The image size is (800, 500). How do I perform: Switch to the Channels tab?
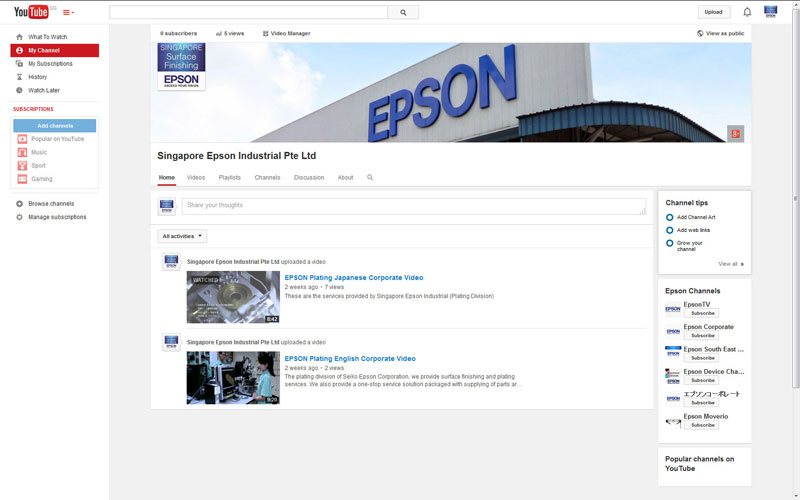267,178
